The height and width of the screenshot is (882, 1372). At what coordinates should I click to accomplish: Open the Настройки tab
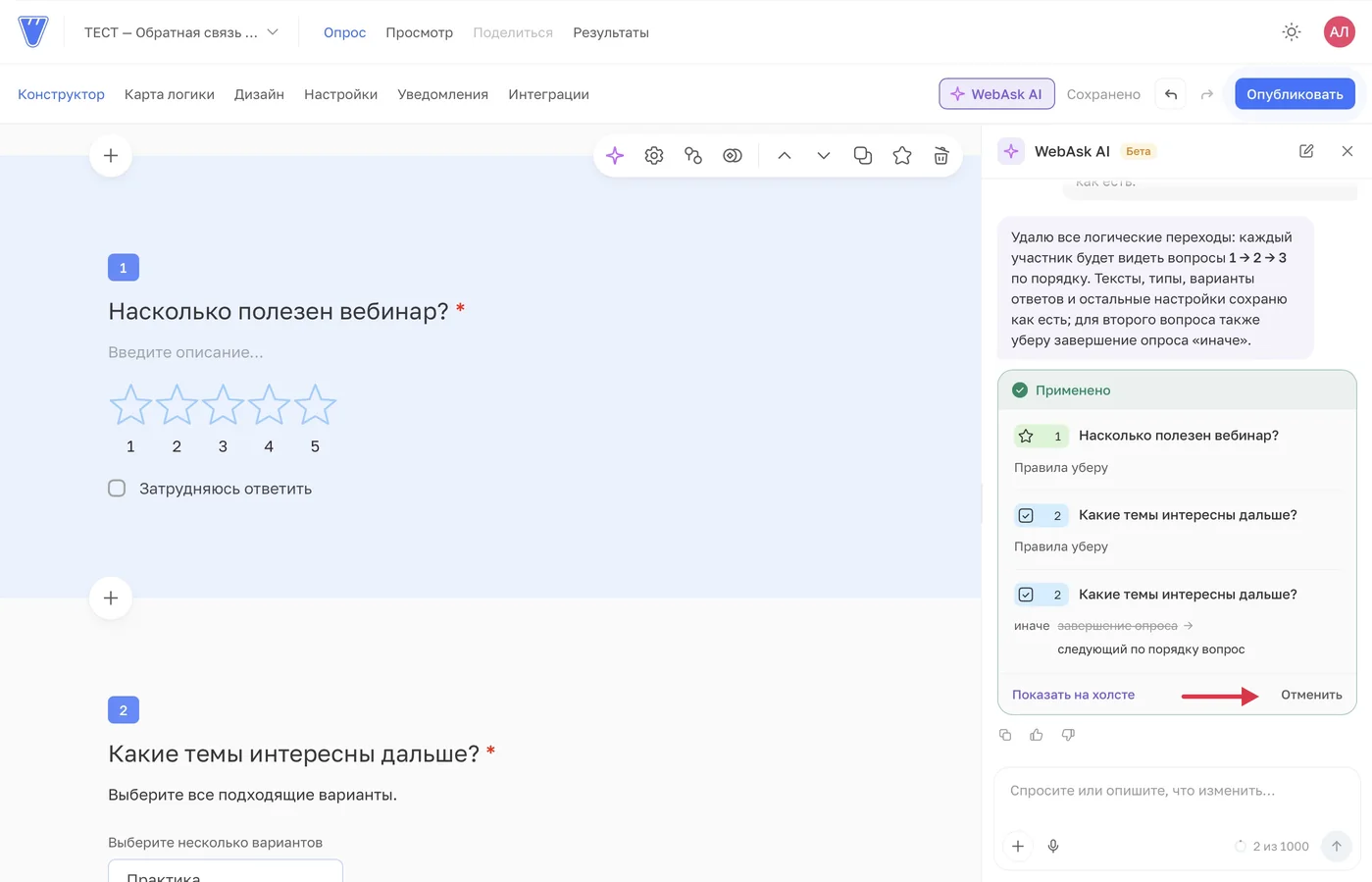coord(340,94)
